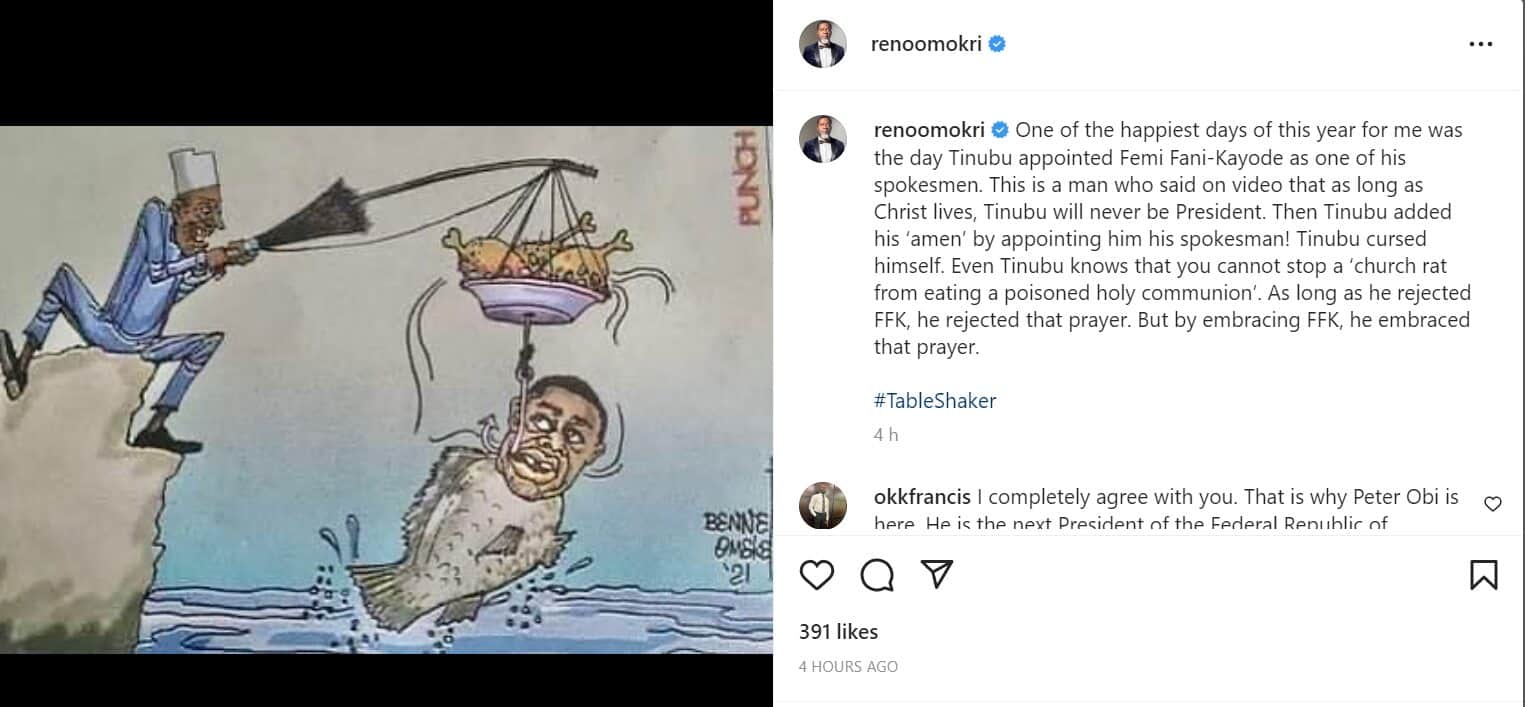Open renoomokri profile picture in header
This screenshot has height=707, width=1525.
pyautogui.click(x=823, y=44)
